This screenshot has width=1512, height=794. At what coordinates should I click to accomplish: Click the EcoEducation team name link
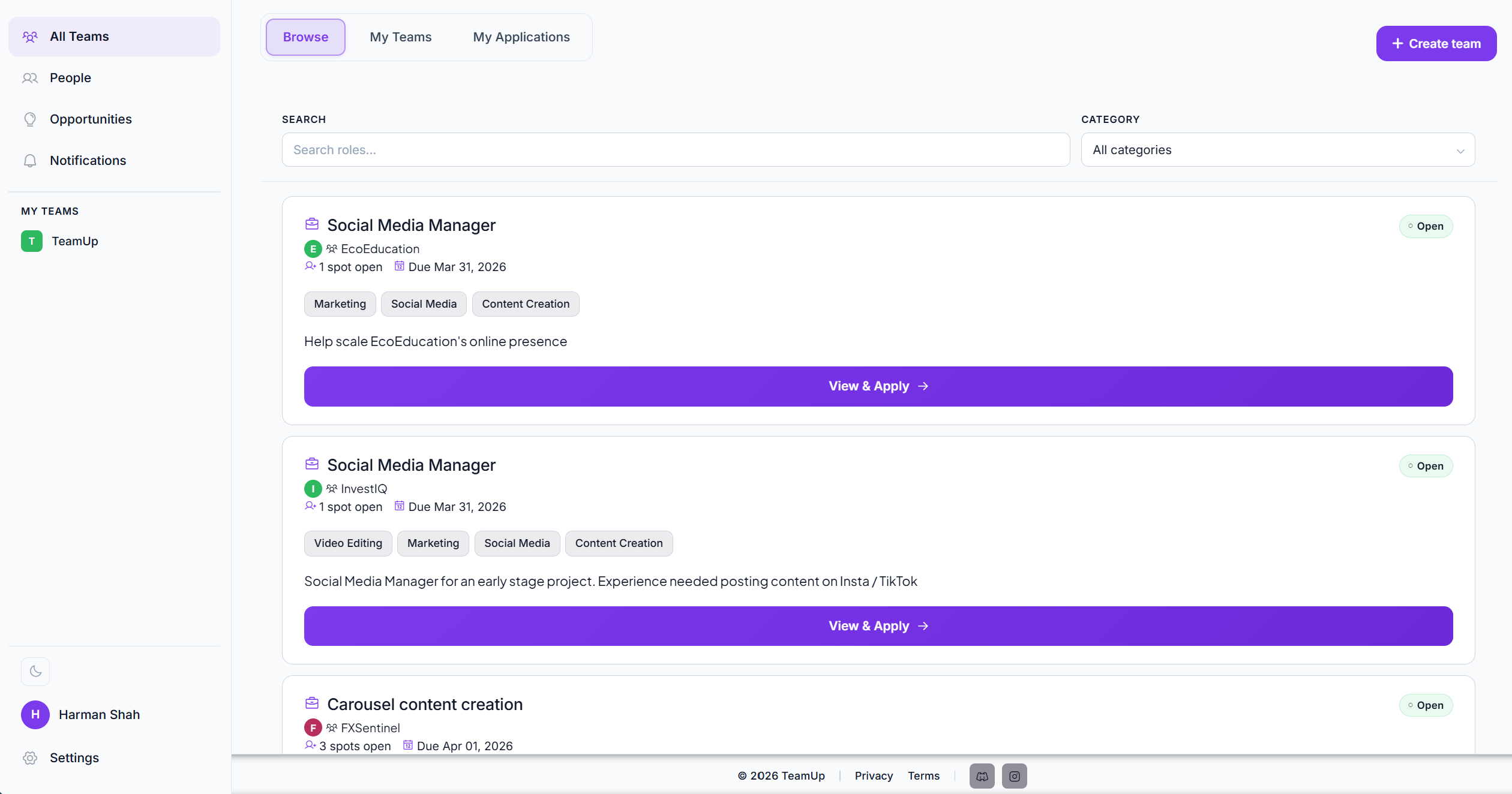pyautogui.click(x=380, y=249)
